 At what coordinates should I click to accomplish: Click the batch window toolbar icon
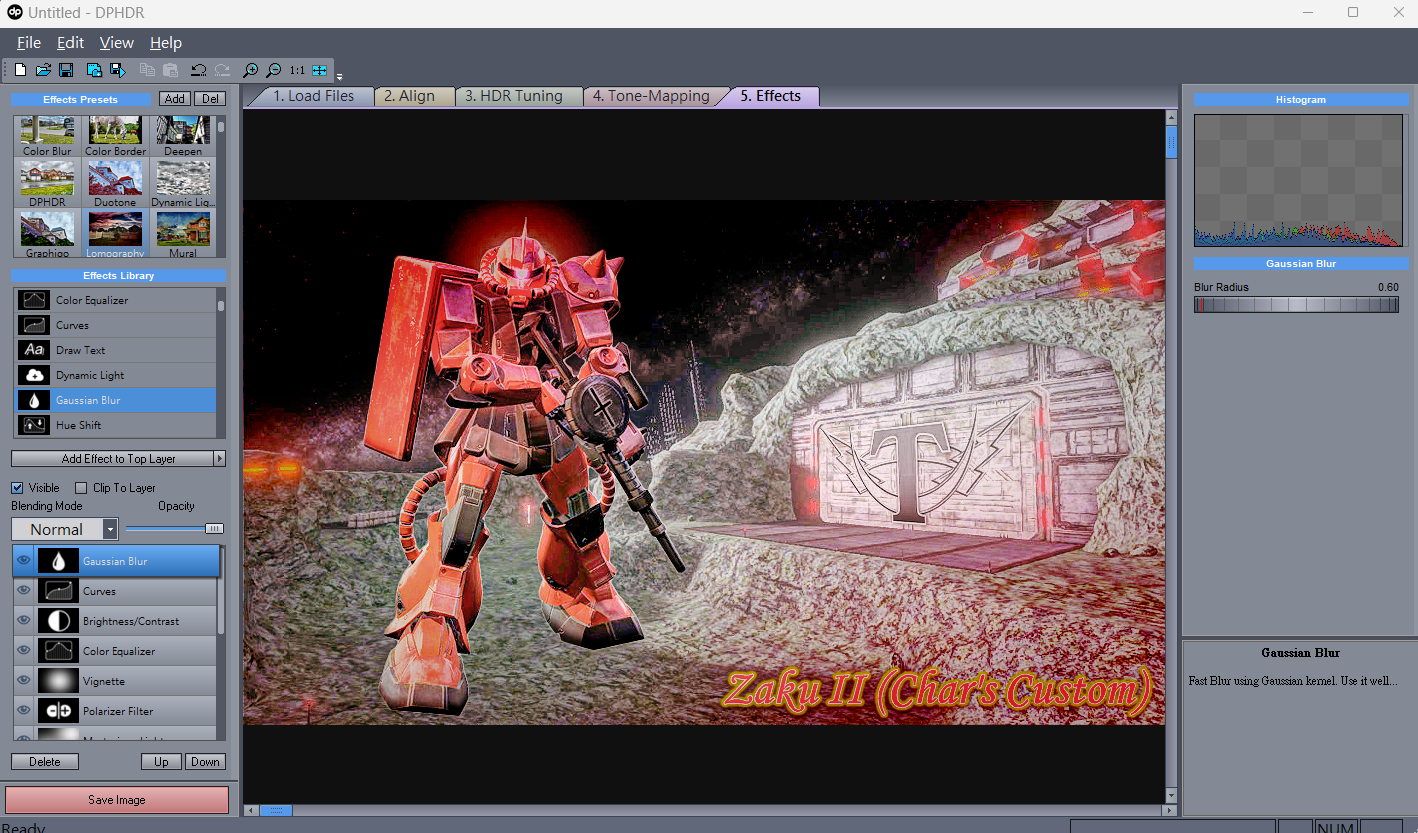coord(94,70)
